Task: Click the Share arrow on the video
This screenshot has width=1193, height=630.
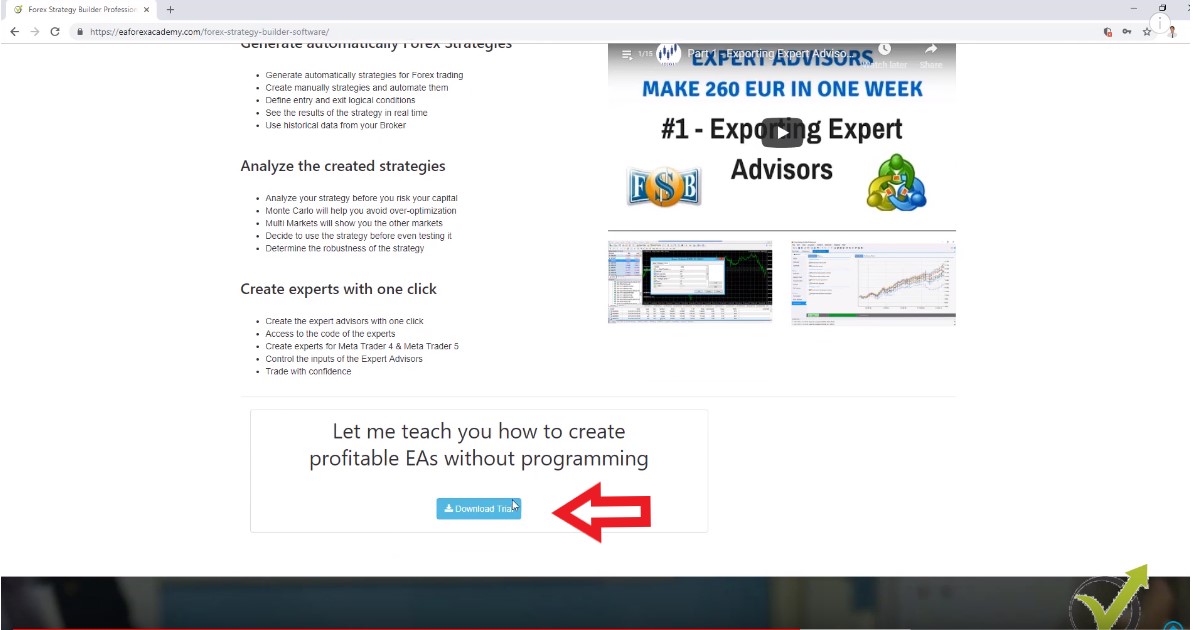Action: 930,52
